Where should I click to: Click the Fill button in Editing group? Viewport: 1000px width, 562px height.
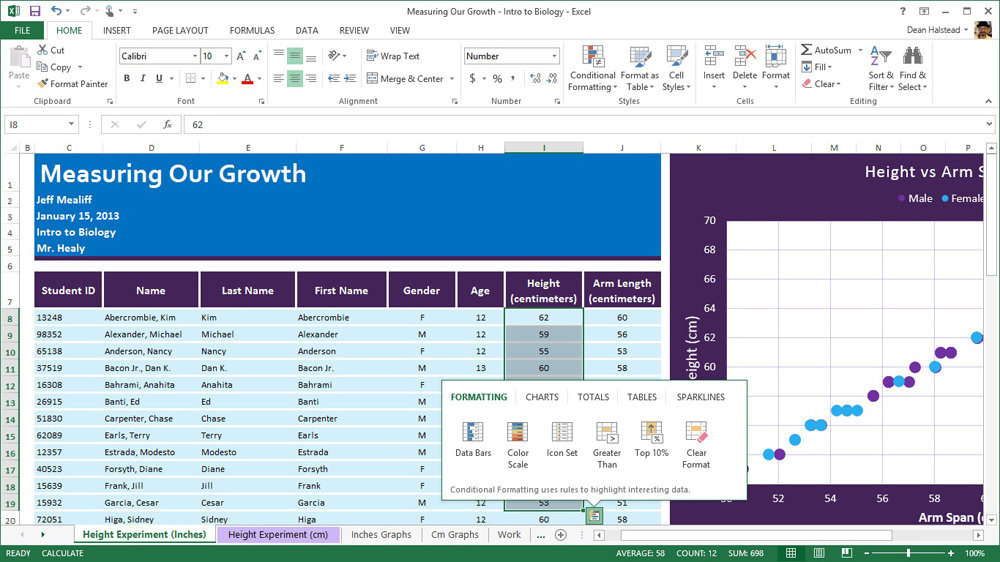(818, 67)
